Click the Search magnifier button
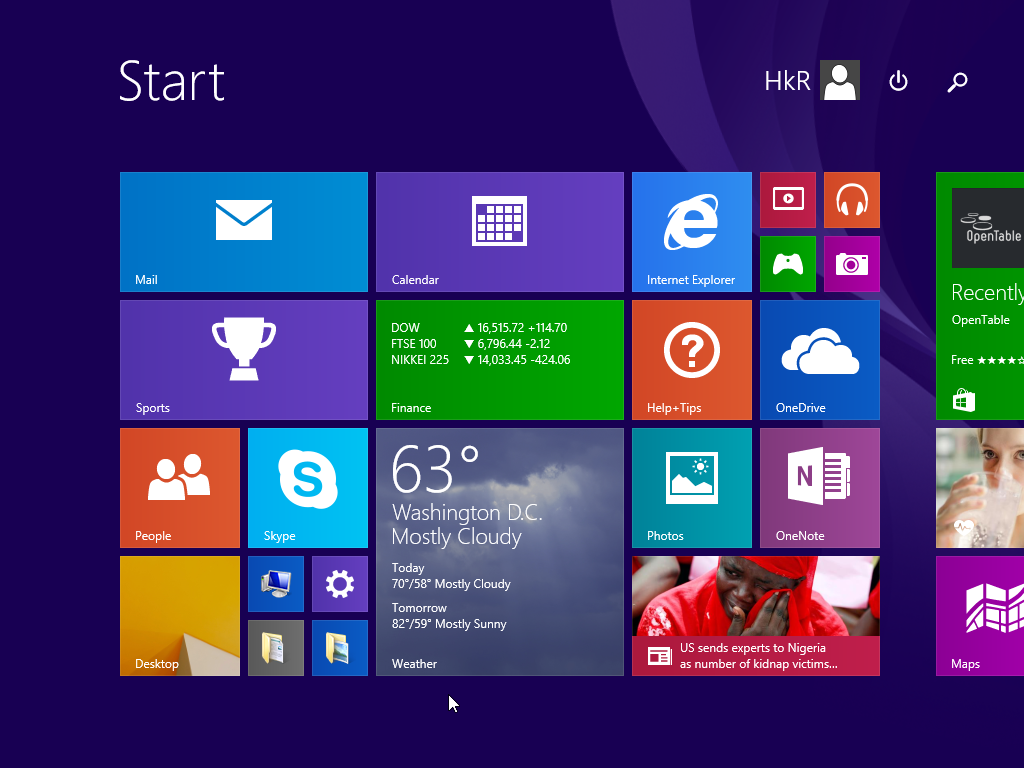 click(957, 82)
